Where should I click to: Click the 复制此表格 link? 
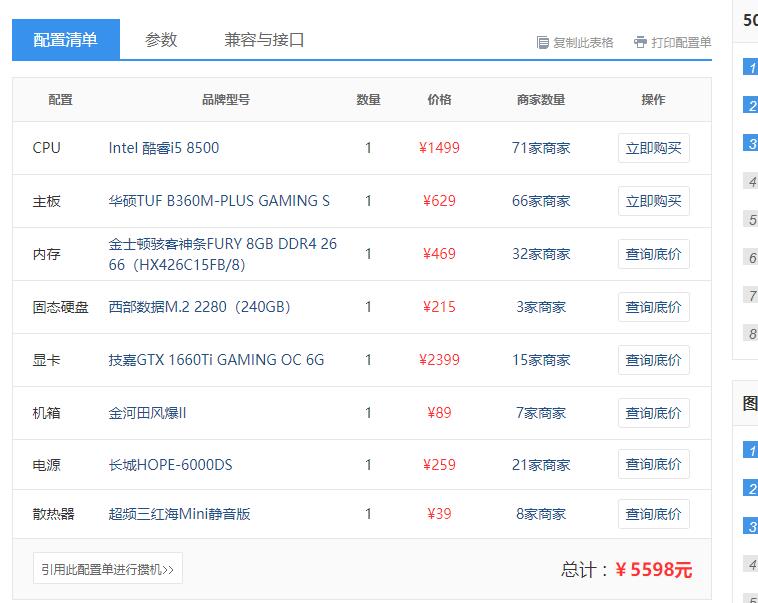(x=583, y=43)
